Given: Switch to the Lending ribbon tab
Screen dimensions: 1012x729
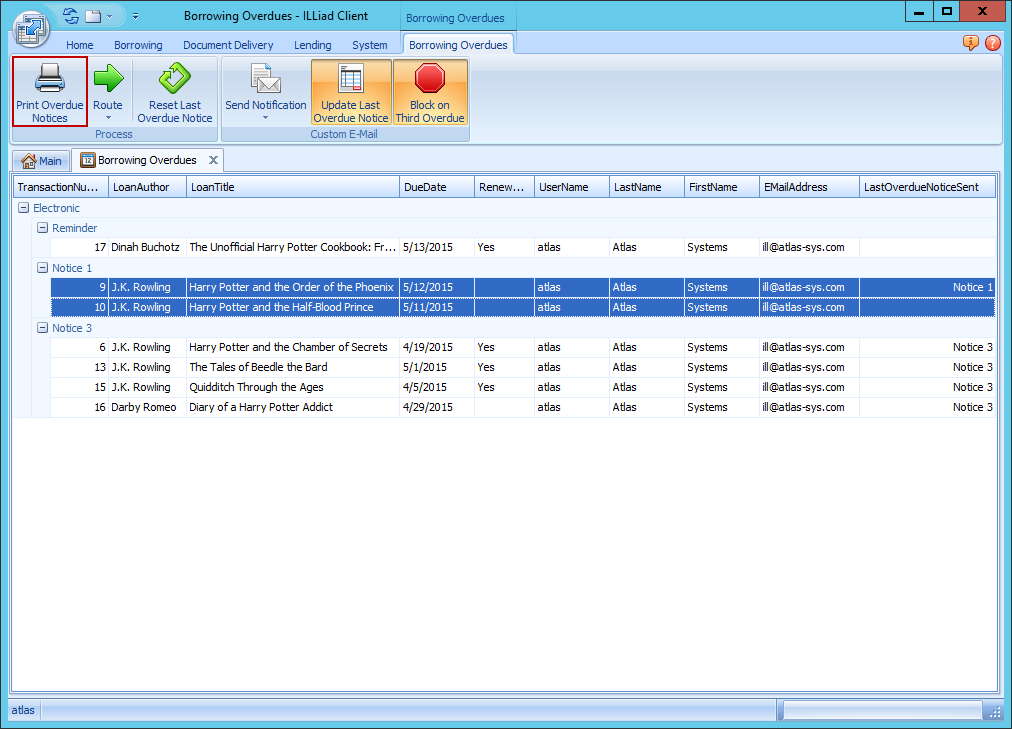Looking at the screenshot, I should point(312,45).
